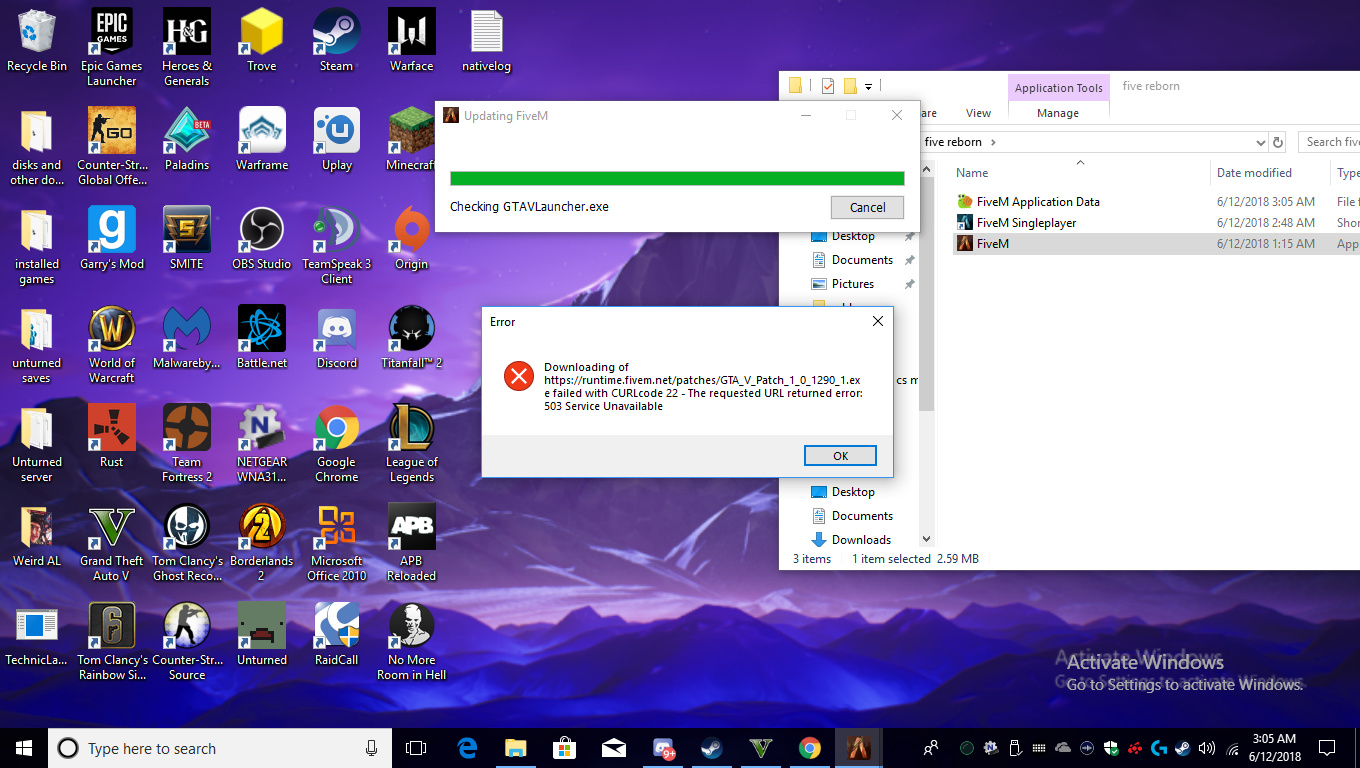Dismiss the error dialog with OK
This screenshot has height=768, width=1360.
click(840, 455)
